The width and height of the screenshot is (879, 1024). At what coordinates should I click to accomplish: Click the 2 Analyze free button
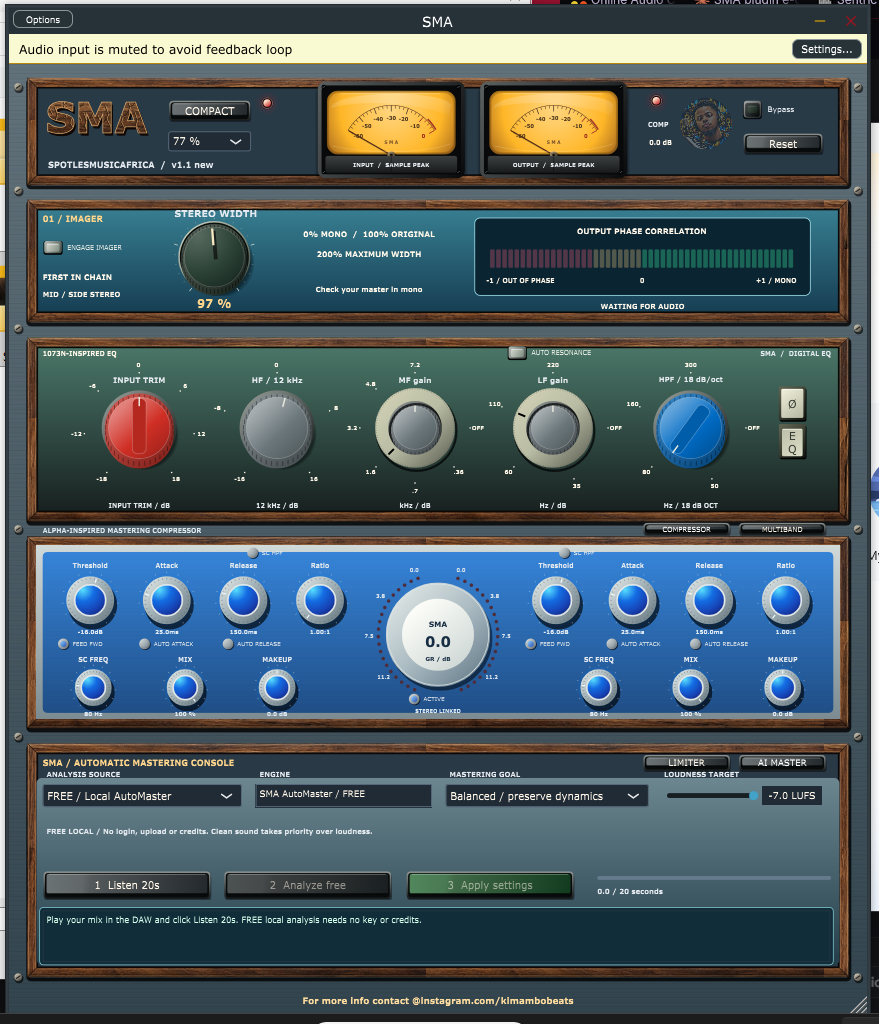(308, 885)
